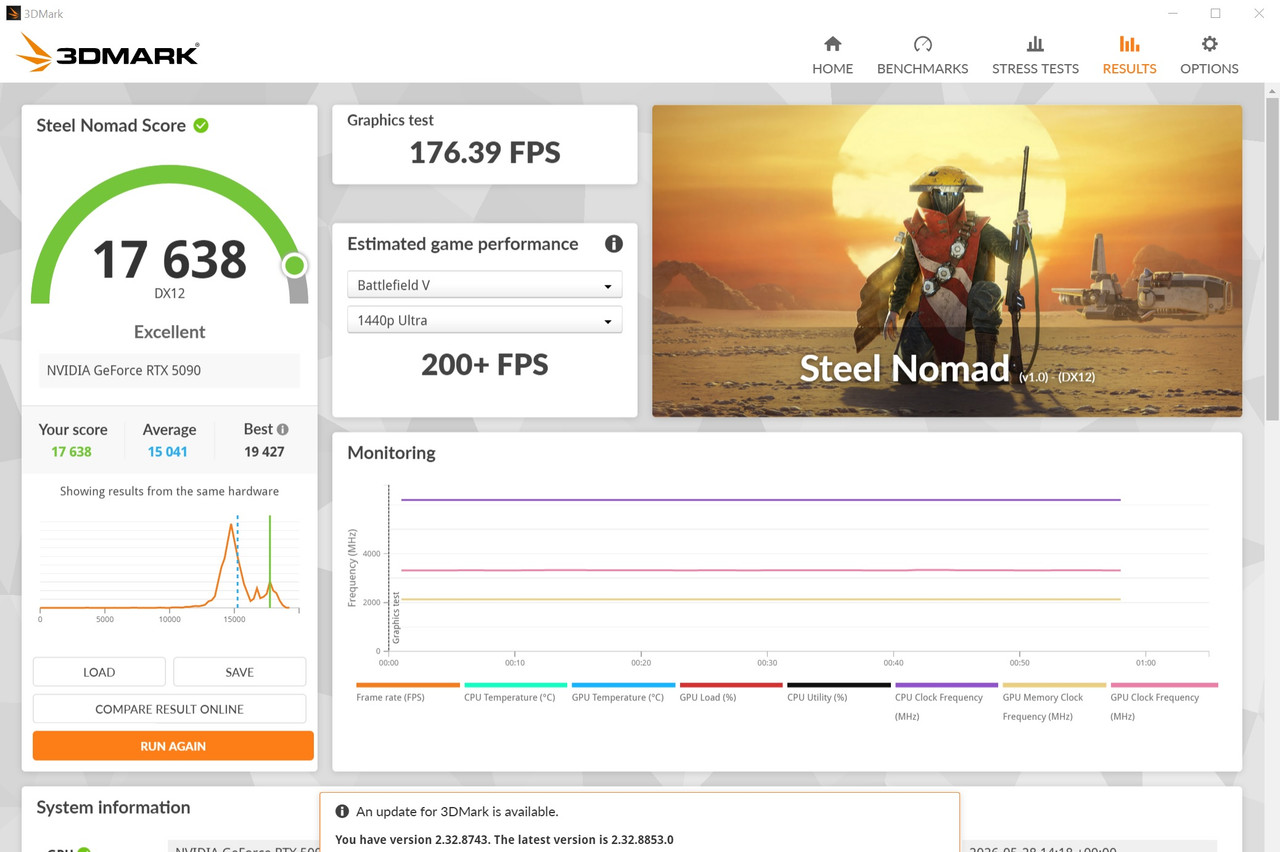
Task: Click the version 2.32.8743 update message
Action: coord(504,840)
